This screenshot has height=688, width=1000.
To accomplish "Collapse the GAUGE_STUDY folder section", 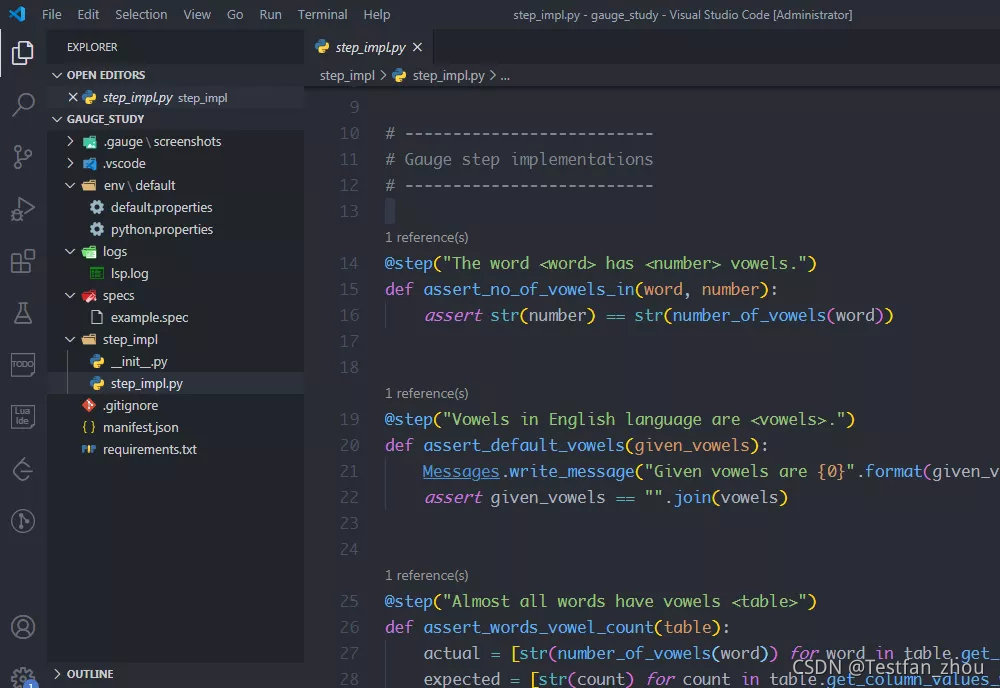I will [x=57, y=119].
